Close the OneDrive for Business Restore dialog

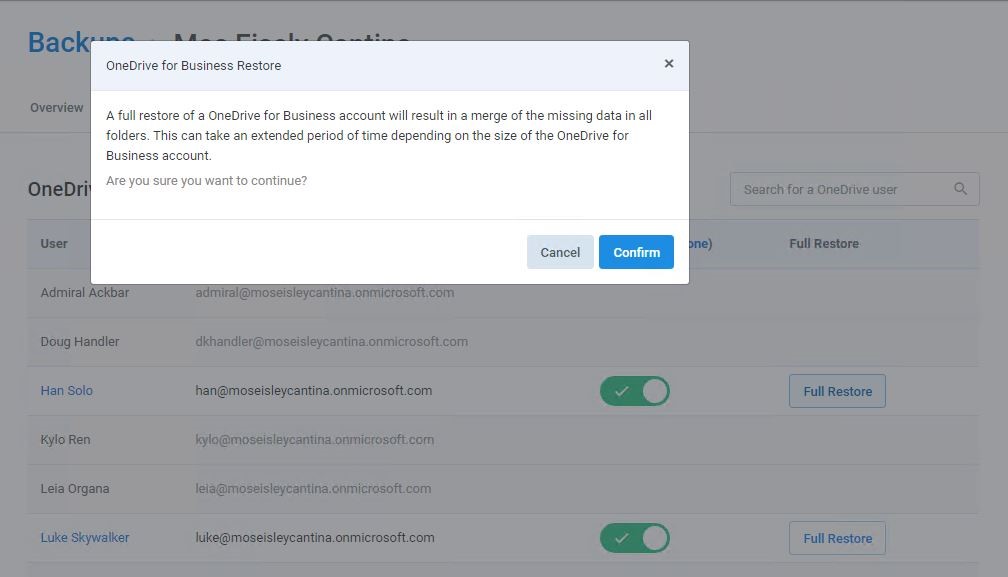click(669, 64)
